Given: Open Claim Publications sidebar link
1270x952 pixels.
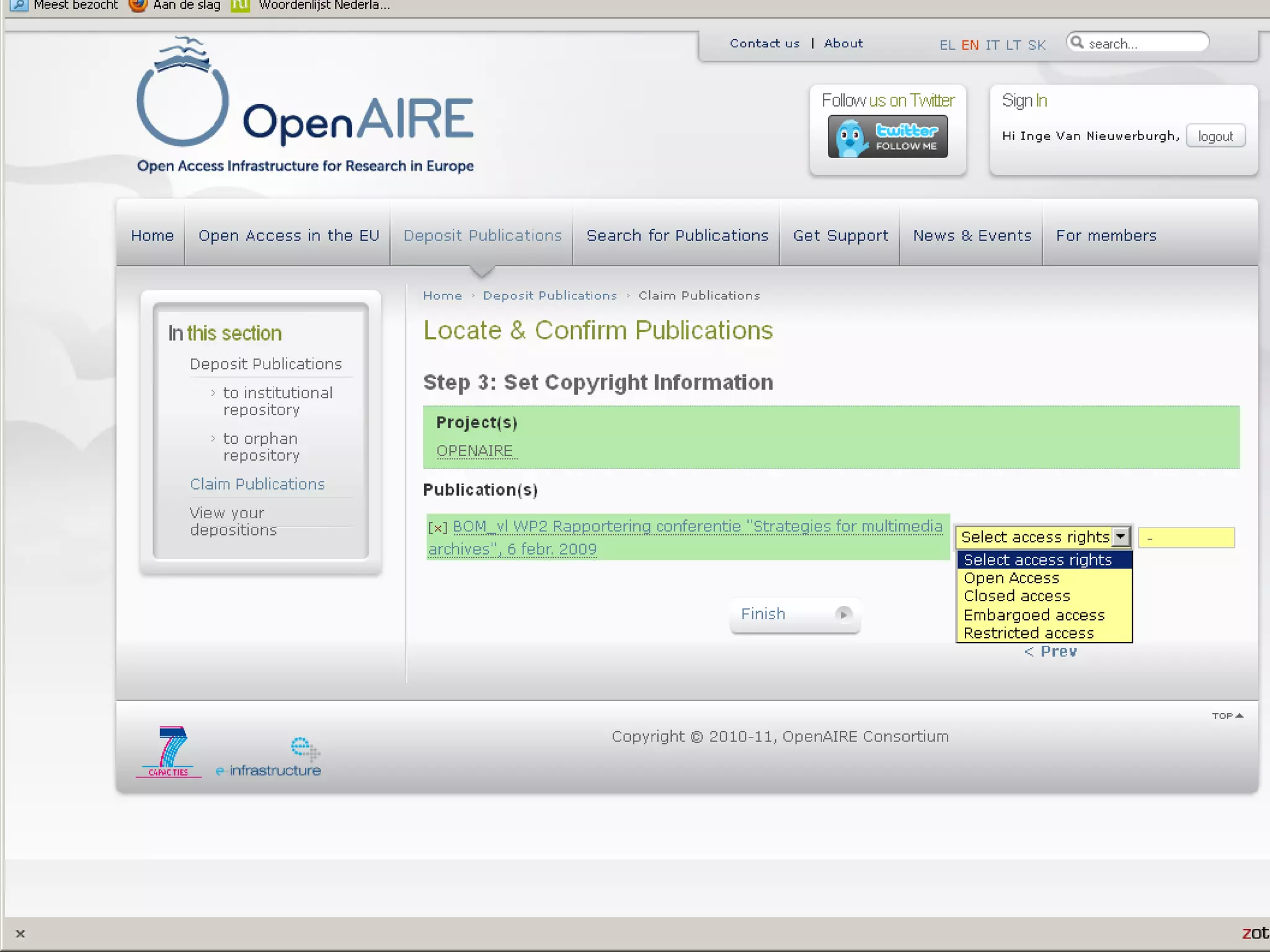Looking at the screenshot, I should tap(257, 484).
